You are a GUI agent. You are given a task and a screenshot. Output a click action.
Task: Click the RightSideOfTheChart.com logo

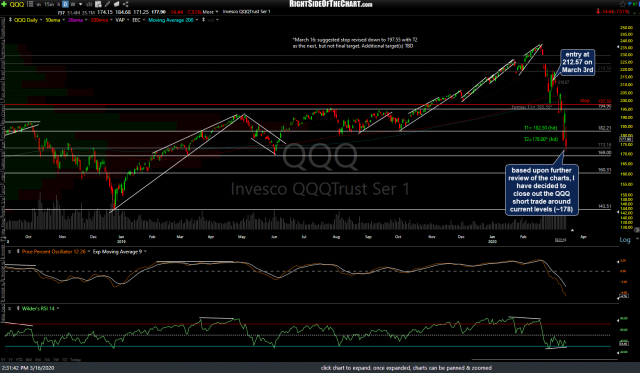tap(331, 4)
